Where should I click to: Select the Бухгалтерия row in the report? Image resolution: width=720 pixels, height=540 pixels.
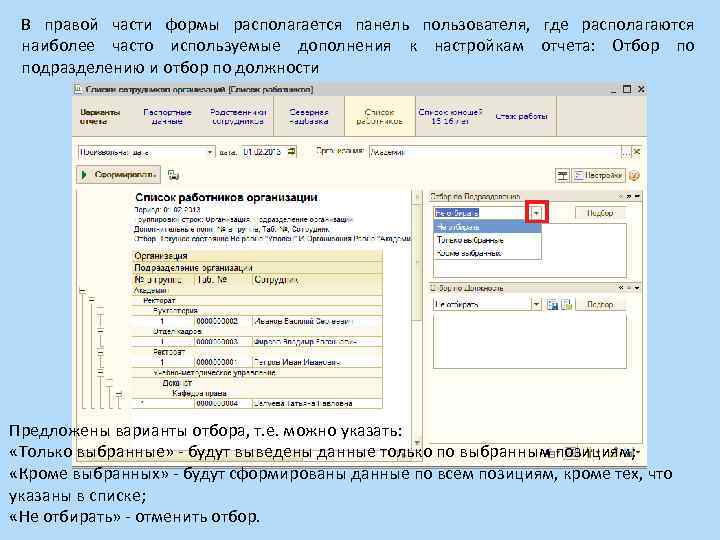click(257, 311)
